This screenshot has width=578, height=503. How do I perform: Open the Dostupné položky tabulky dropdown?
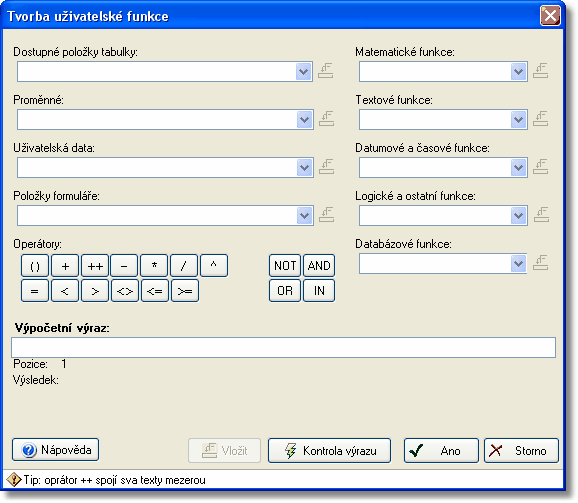coord(304,71)
